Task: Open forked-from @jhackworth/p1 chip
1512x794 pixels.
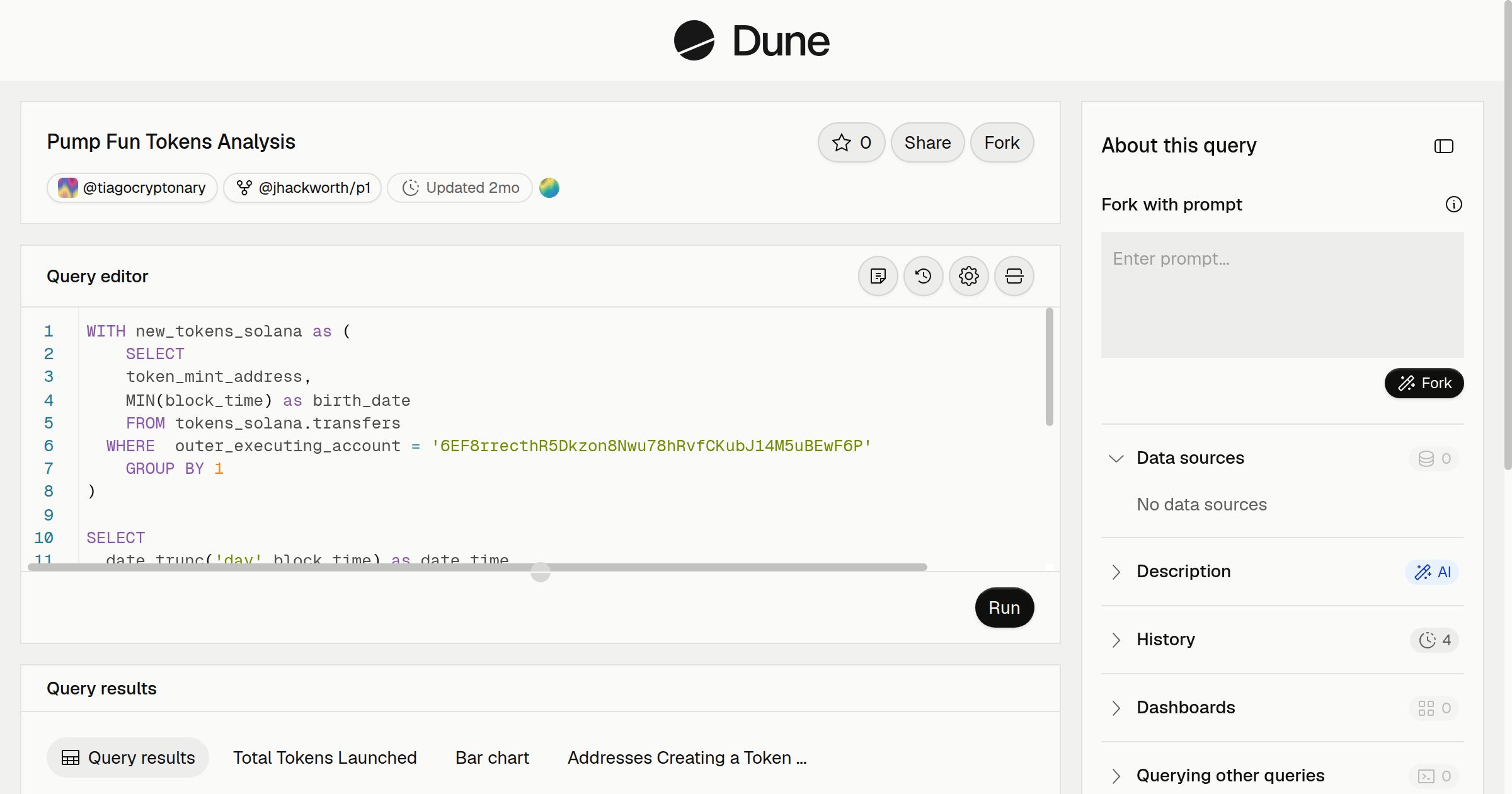Action: 302,188
